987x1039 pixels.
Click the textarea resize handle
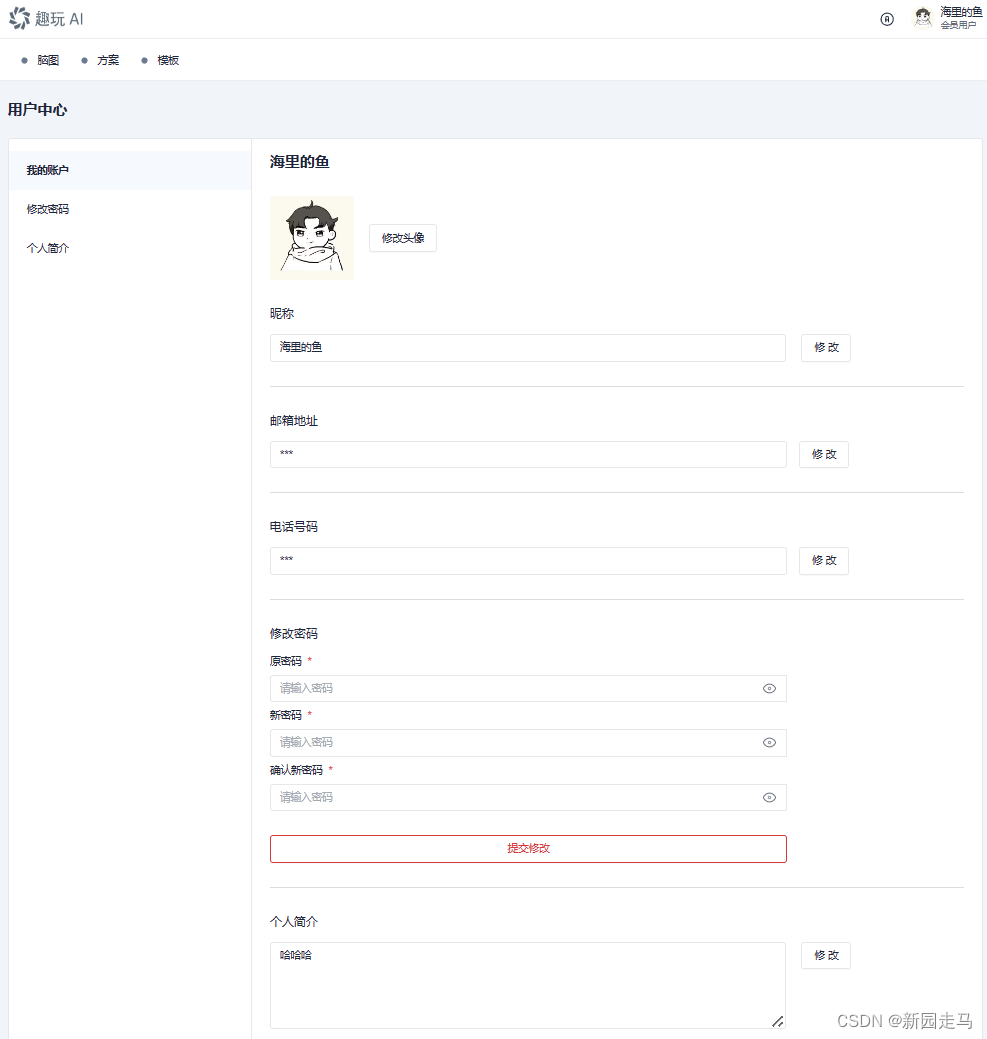click(x=778, y=1021)
